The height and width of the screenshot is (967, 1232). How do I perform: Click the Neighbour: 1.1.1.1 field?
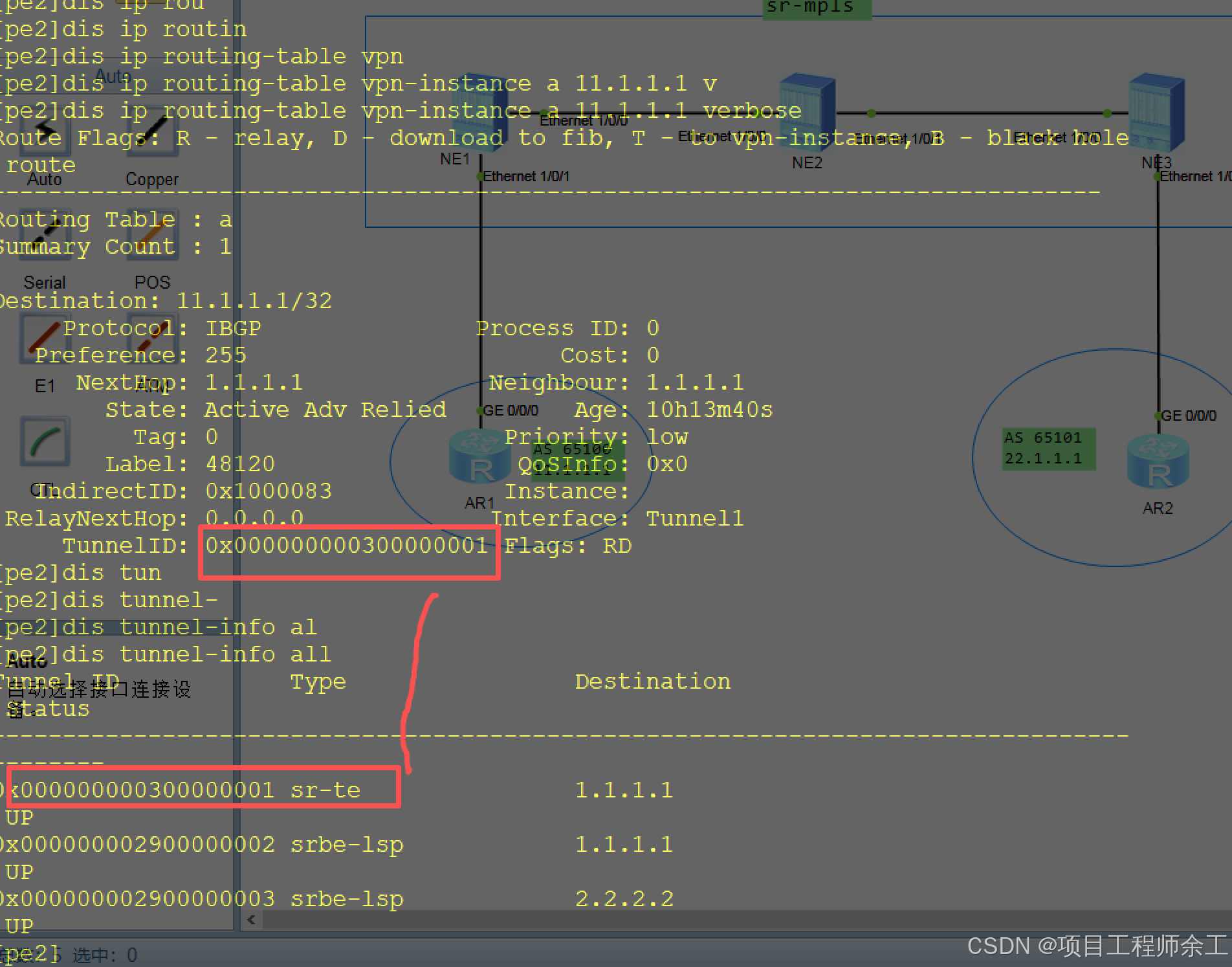pos(617,383)
